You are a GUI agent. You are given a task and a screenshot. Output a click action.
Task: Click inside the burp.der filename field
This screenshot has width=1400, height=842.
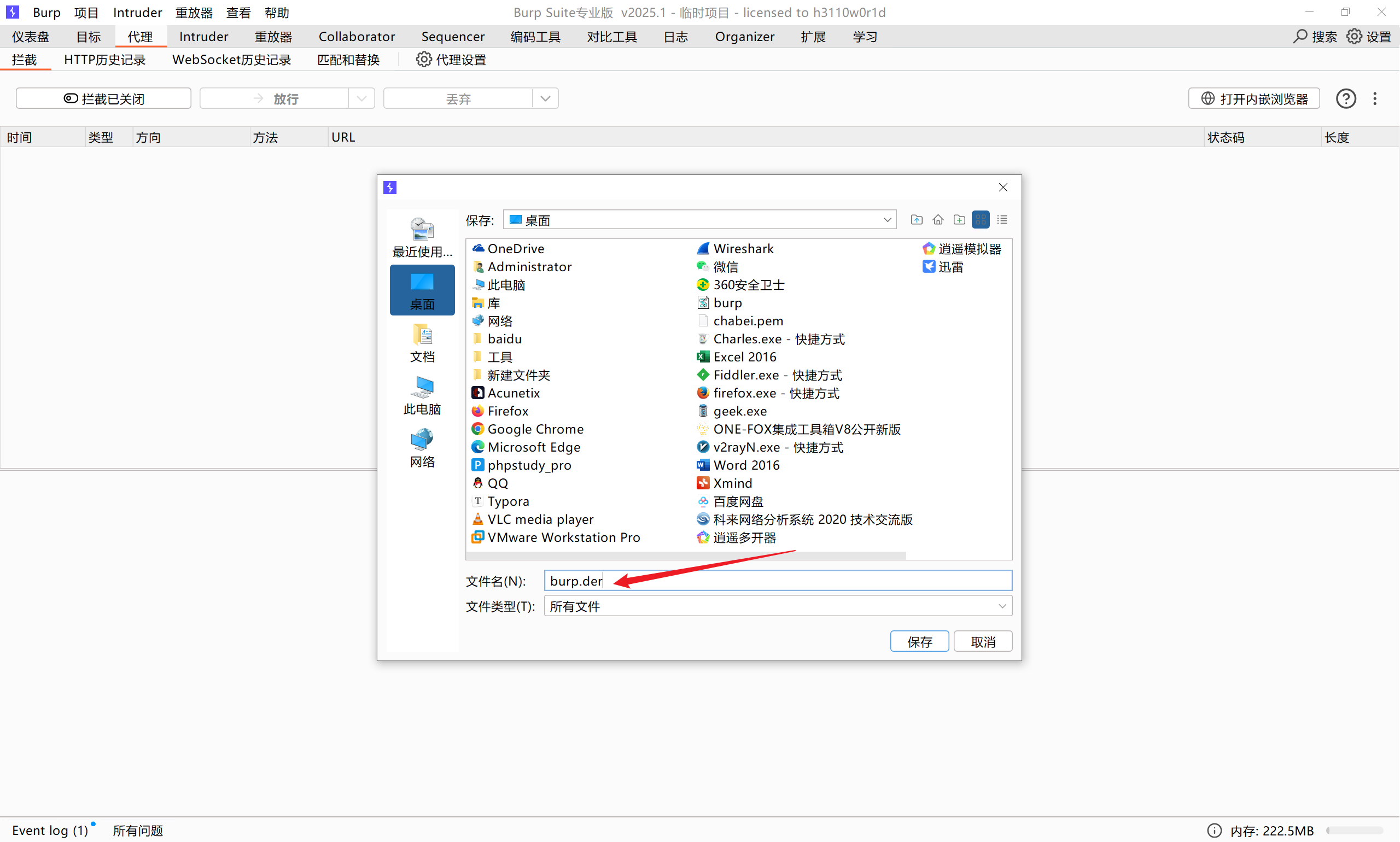681,581
